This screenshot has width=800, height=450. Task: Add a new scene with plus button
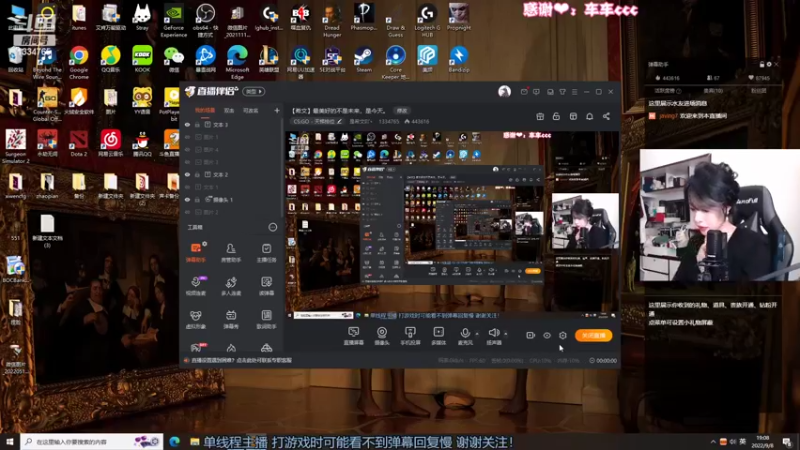pos(277,110)
